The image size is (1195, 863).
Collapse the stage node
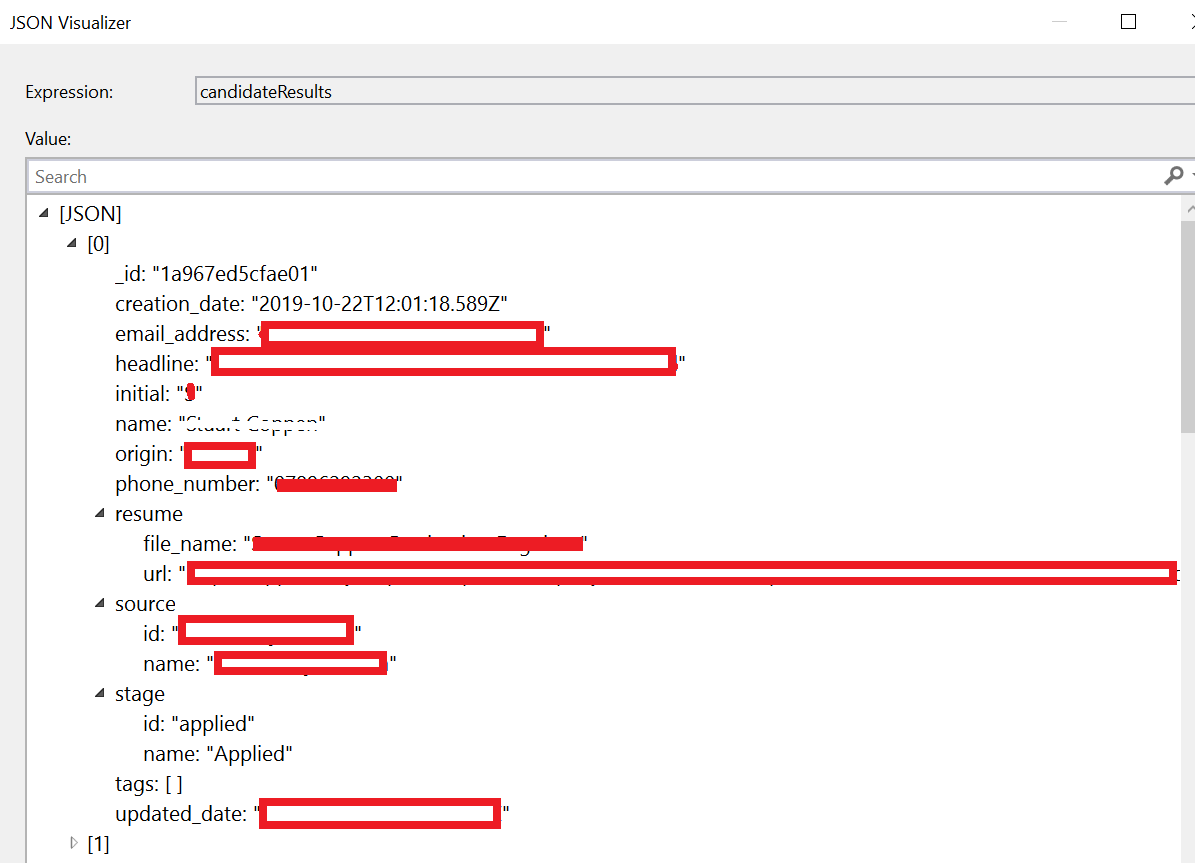tap(100, 694)
